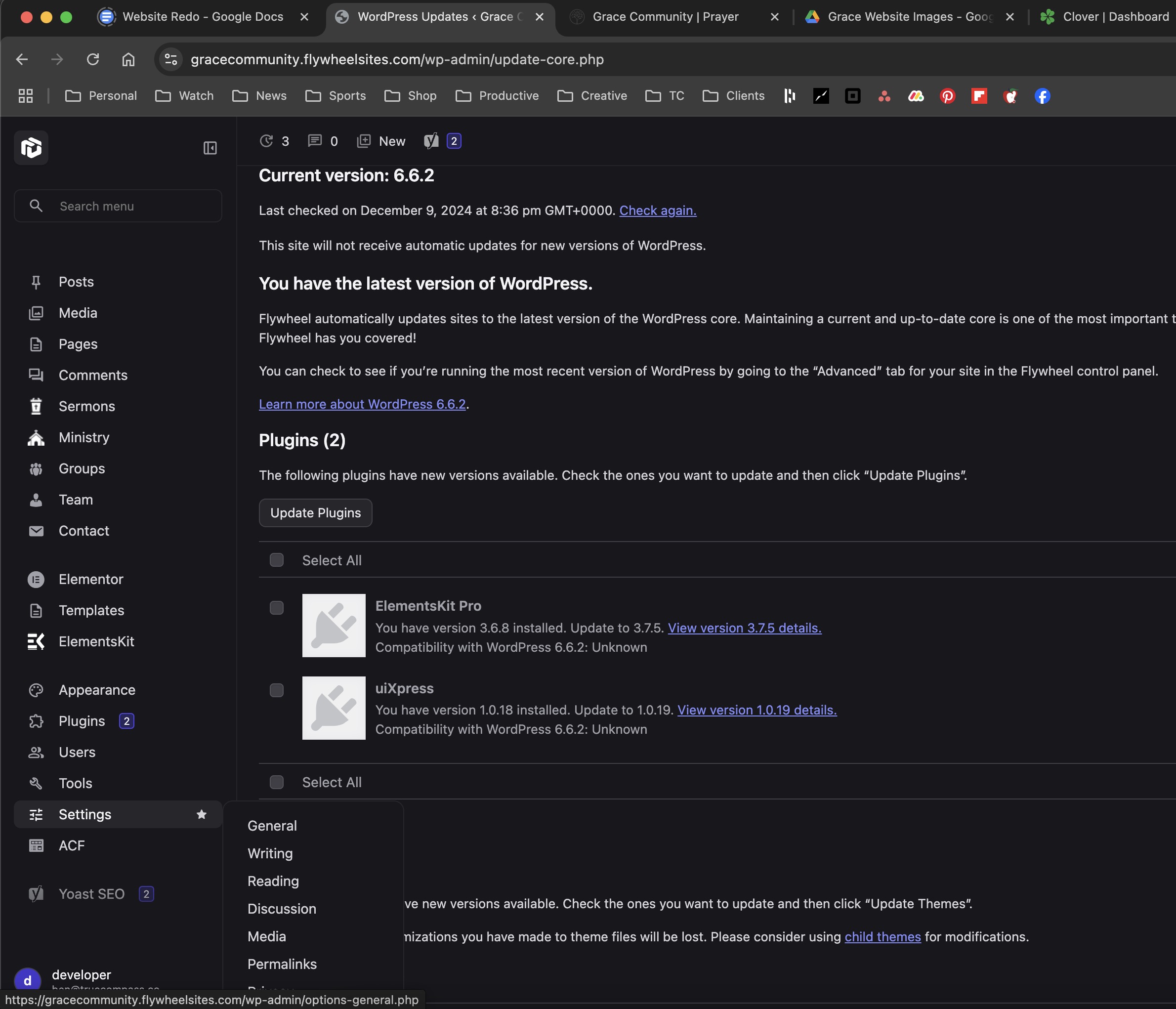Click the Chrome apps grid icon

point(26,96)
